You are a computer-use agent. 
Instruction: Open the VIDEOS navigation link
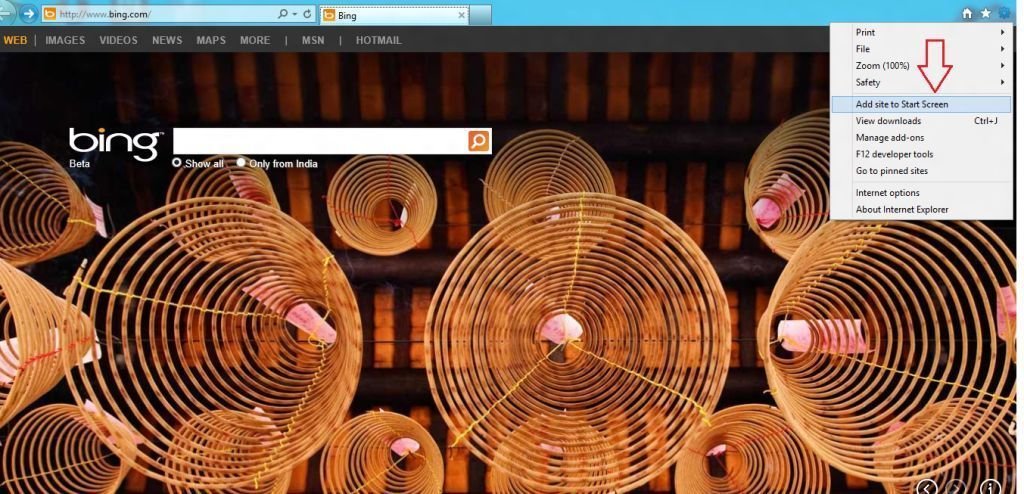click(x=118, y=40)
